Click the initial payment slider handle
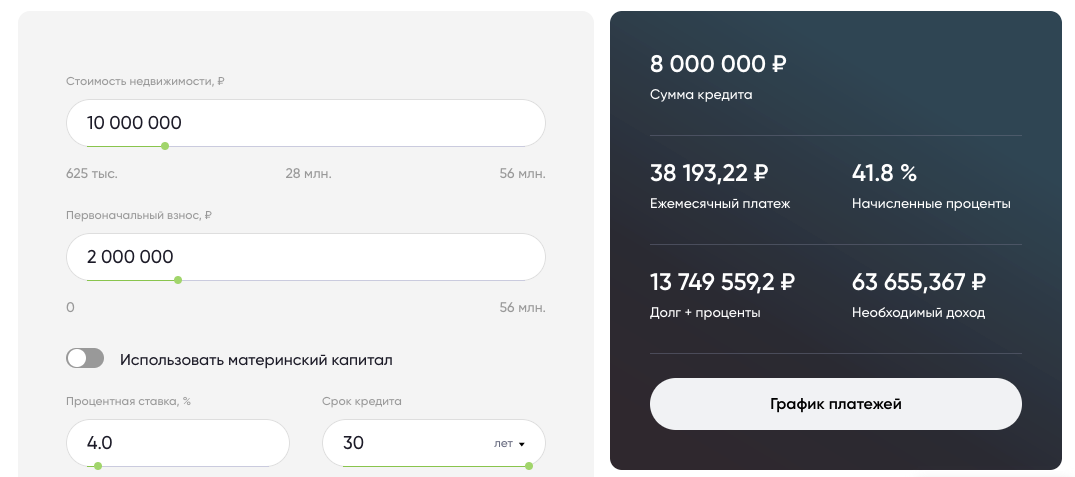 pos(178,280)
